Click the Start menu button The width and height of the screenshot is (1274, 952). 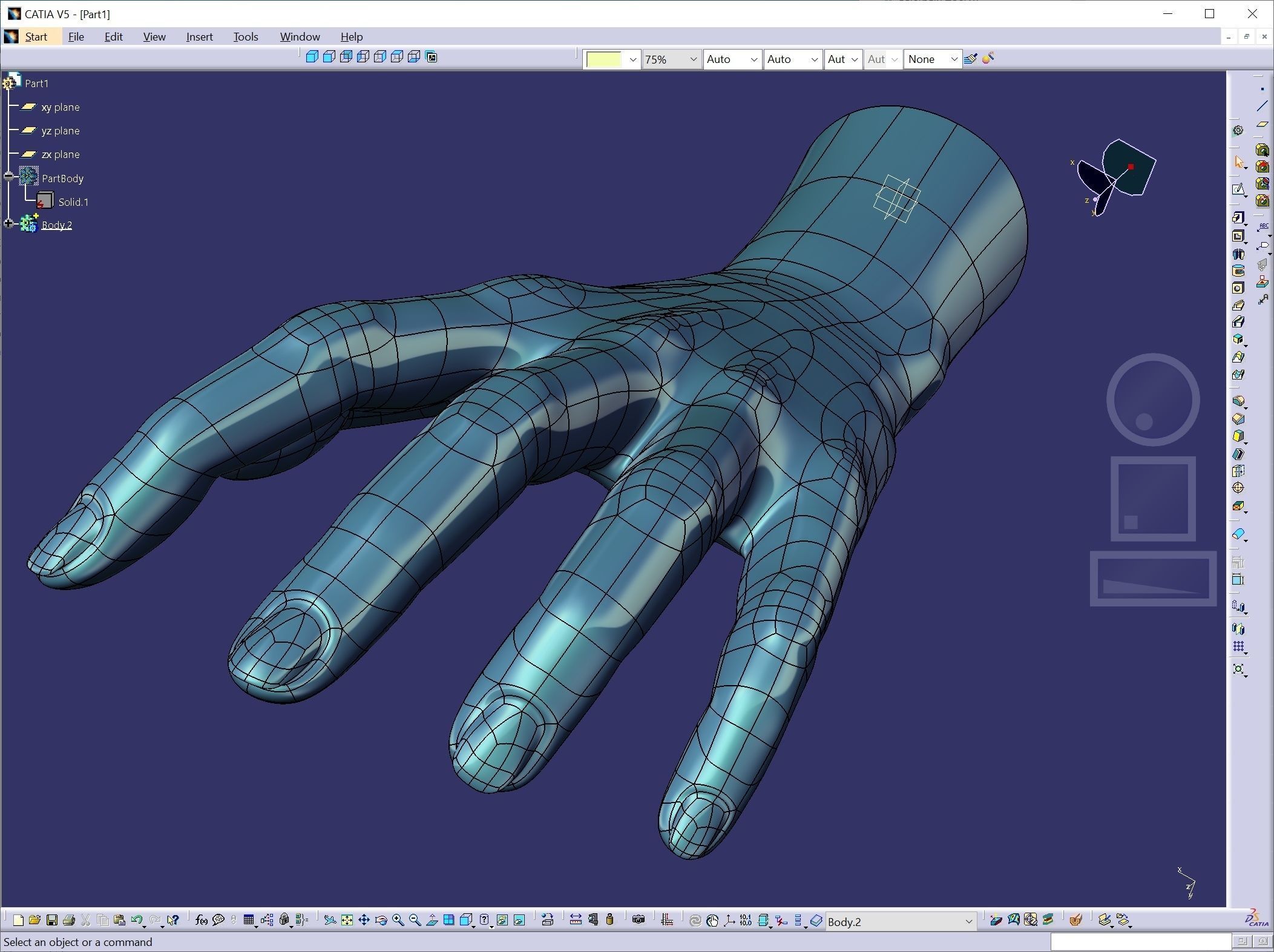[36, 37]
